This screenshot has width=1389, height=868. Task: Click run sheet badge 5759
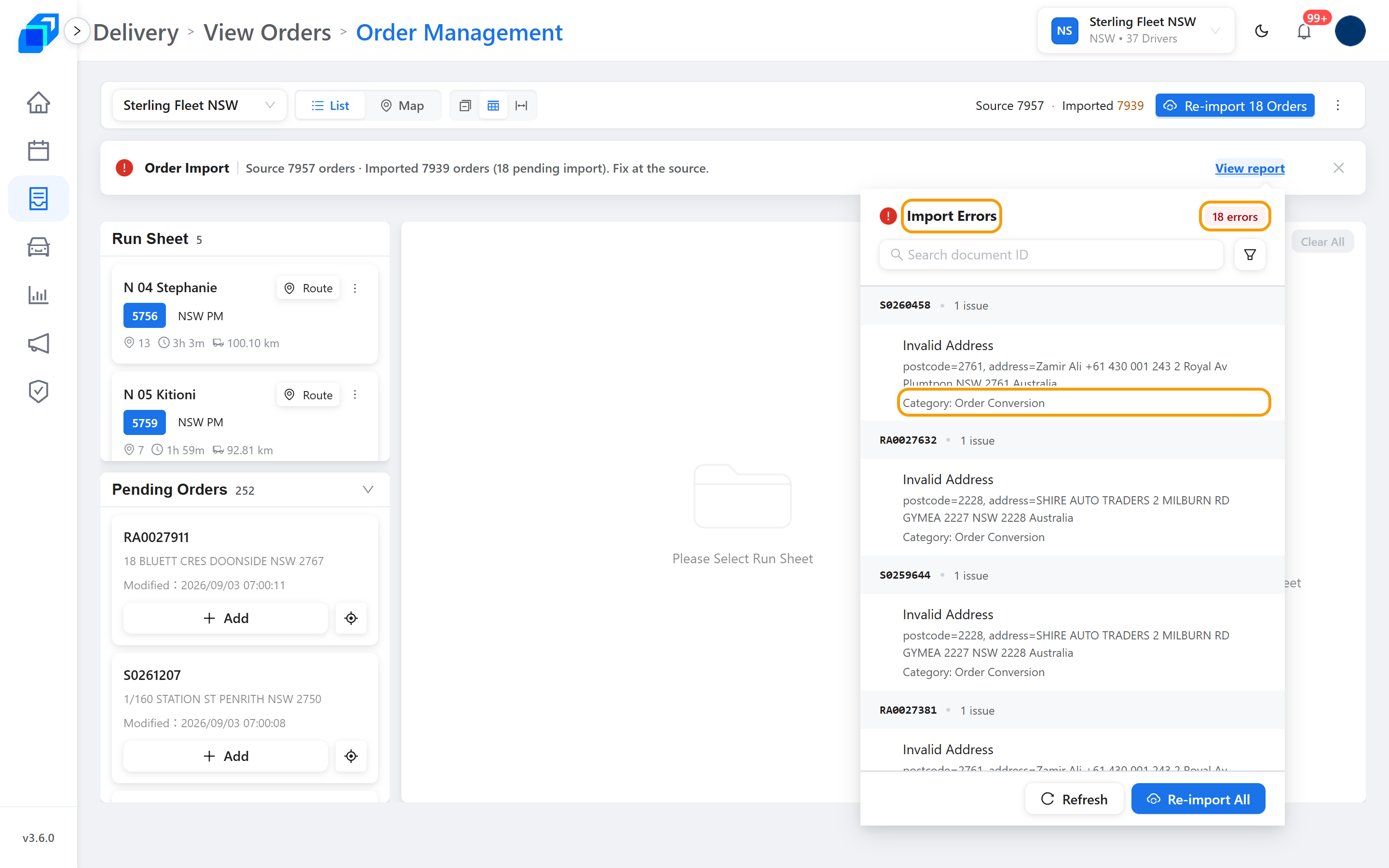145,422
